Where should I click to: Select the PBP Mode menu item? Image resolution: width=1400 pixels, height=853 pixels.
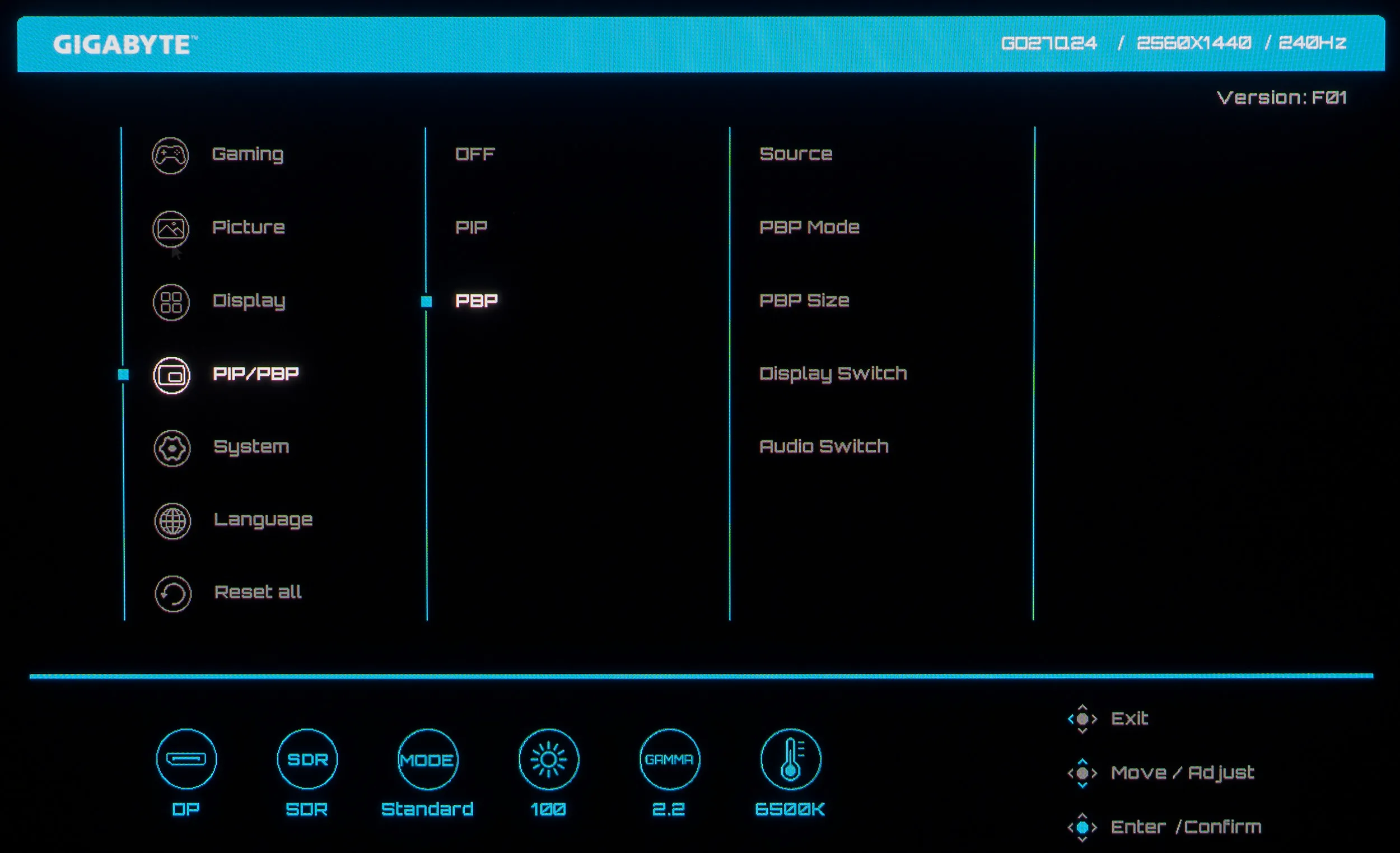point(809,227)
